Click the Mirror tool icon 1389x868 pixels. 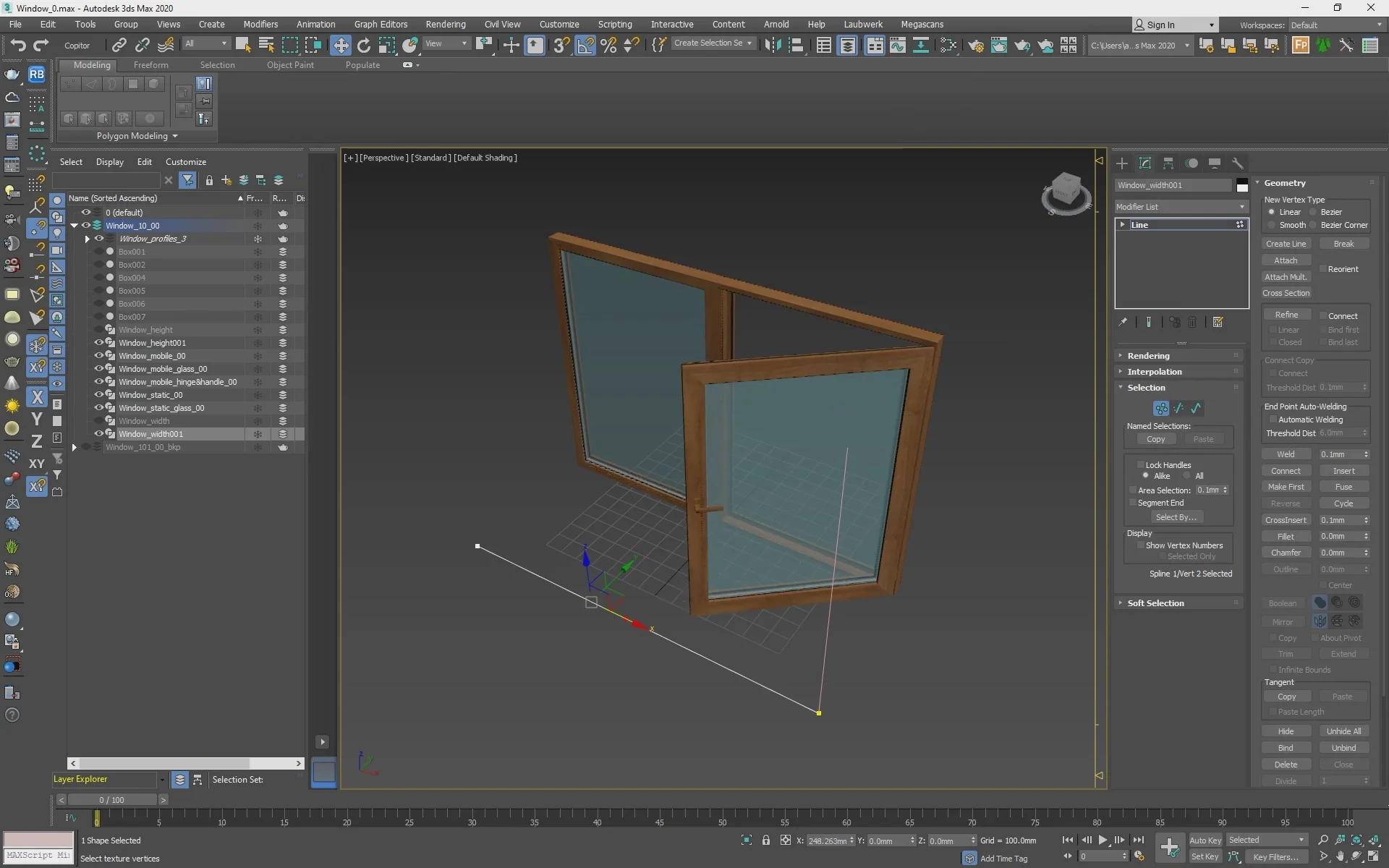(773, 45)
